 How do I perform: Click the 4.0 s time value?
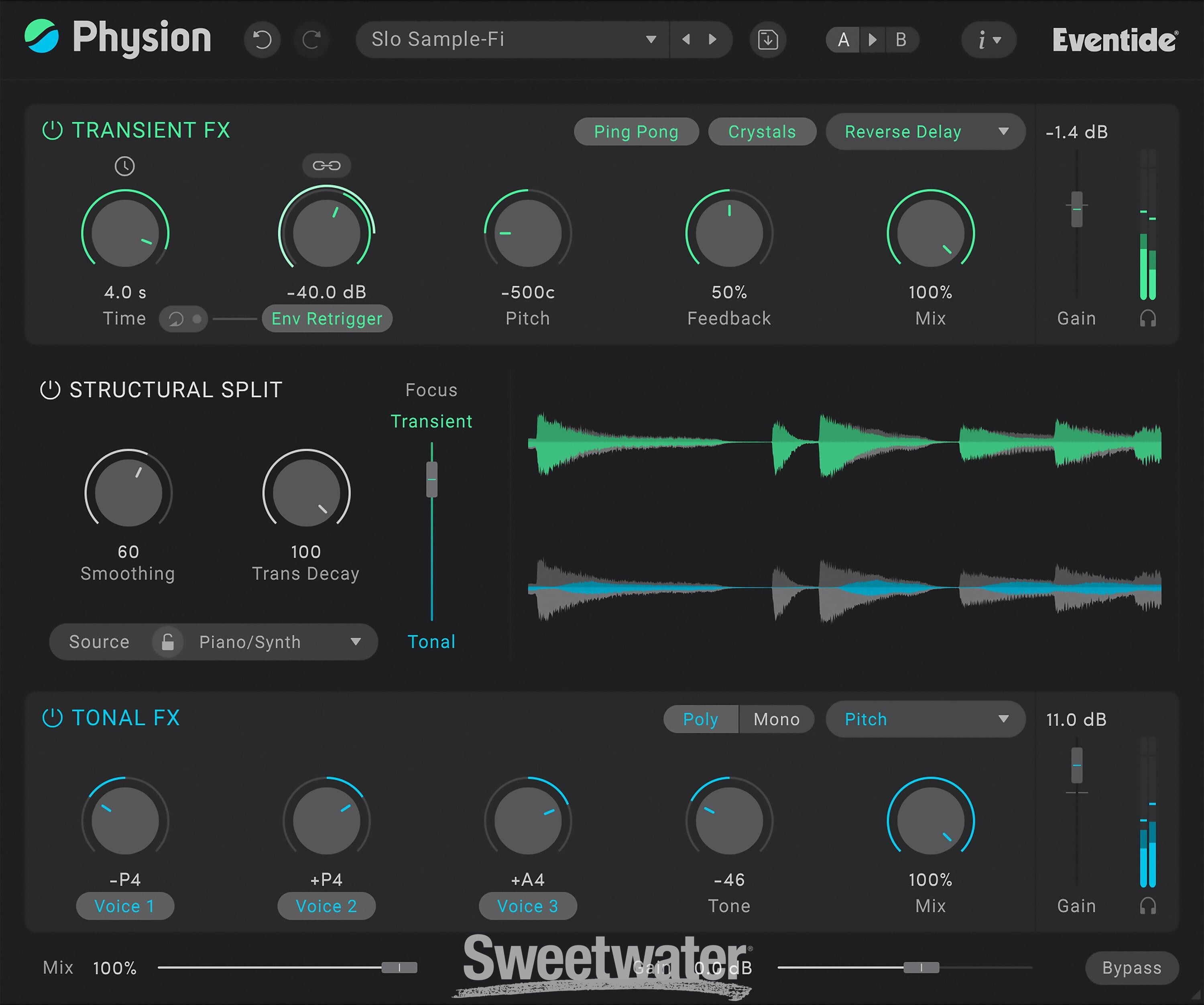[125, 292]
